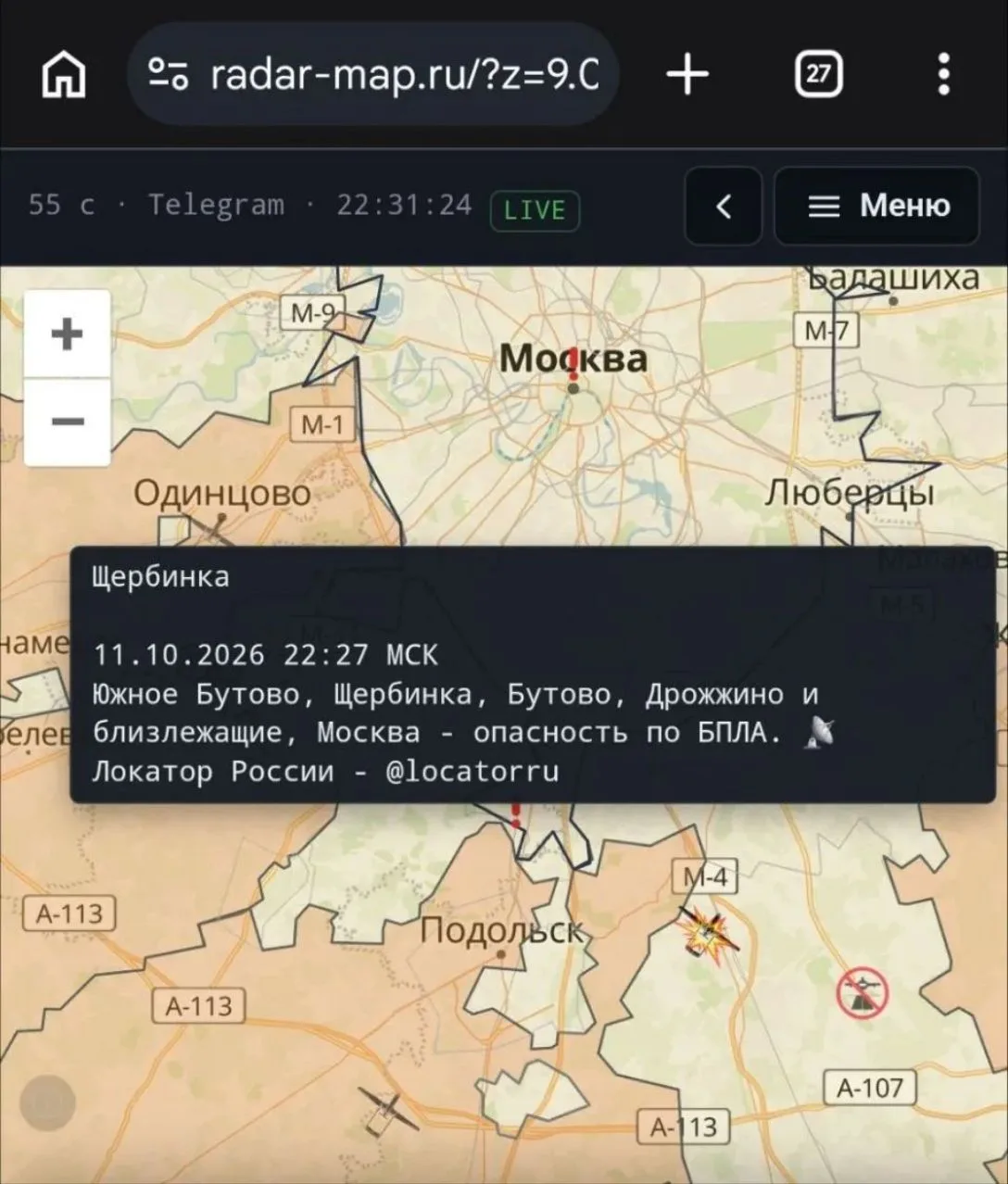Click the 22:31:24 timestamp
Image resolution: width=1008 pixels, height=1184 pixels.
tap(405, 205)
